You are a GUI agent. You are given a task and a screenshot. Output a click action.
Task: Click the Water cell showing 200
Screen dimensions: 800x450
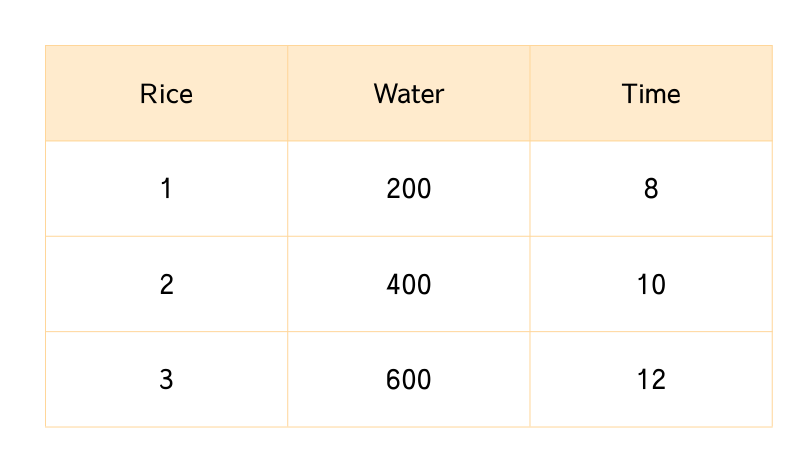(408, 189)
